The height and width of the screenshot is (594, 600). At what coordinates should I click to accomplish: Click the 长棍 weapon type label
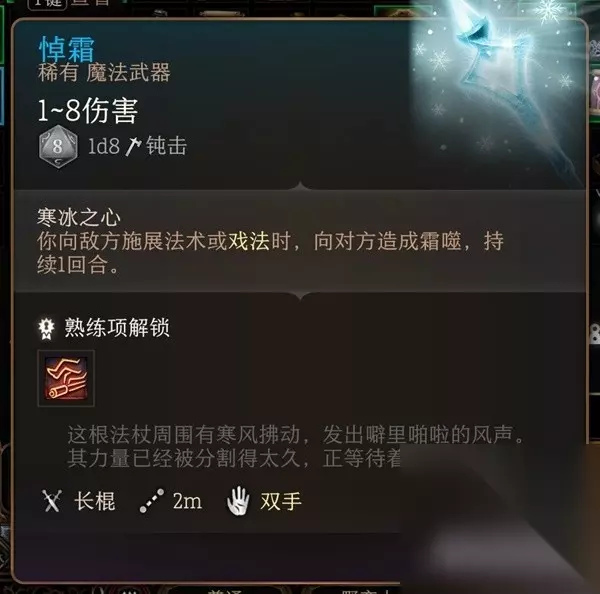(95, 501)
